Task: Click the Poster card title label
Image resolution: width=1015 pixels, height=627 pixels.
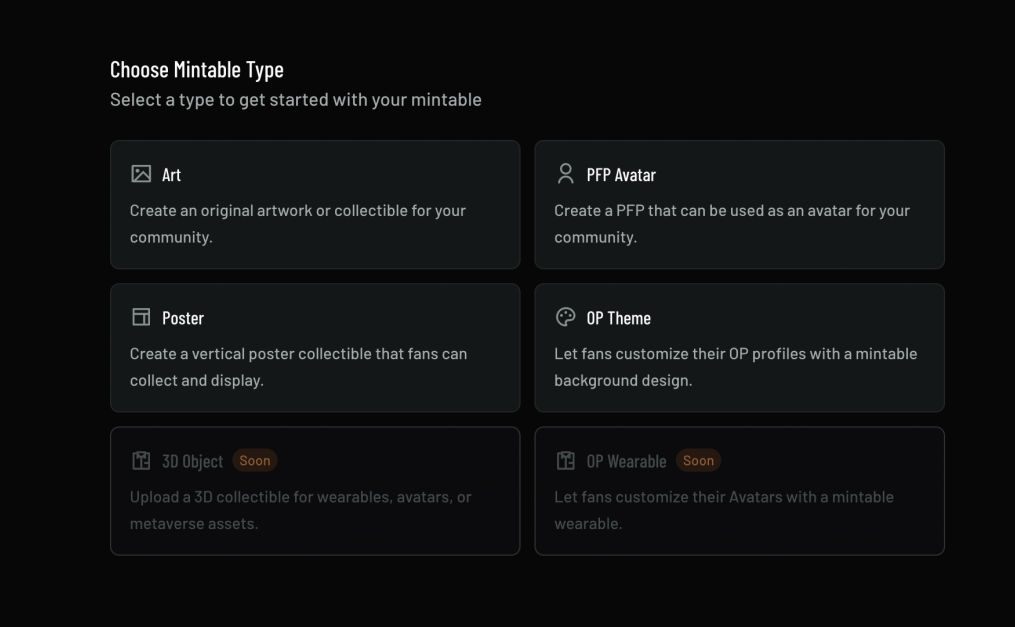Action: pyautogui.click(x=181, y=317)
